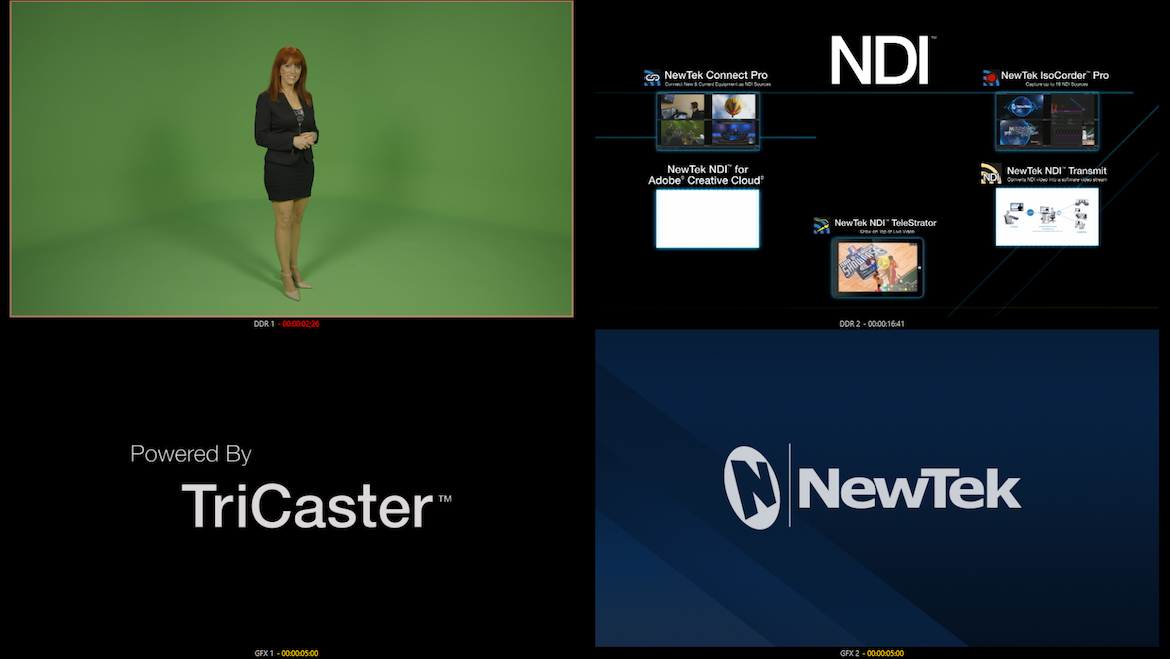Click the NewTek NDI TeleStrator icon
This screenshot has height=659, width=1170.
821,225
